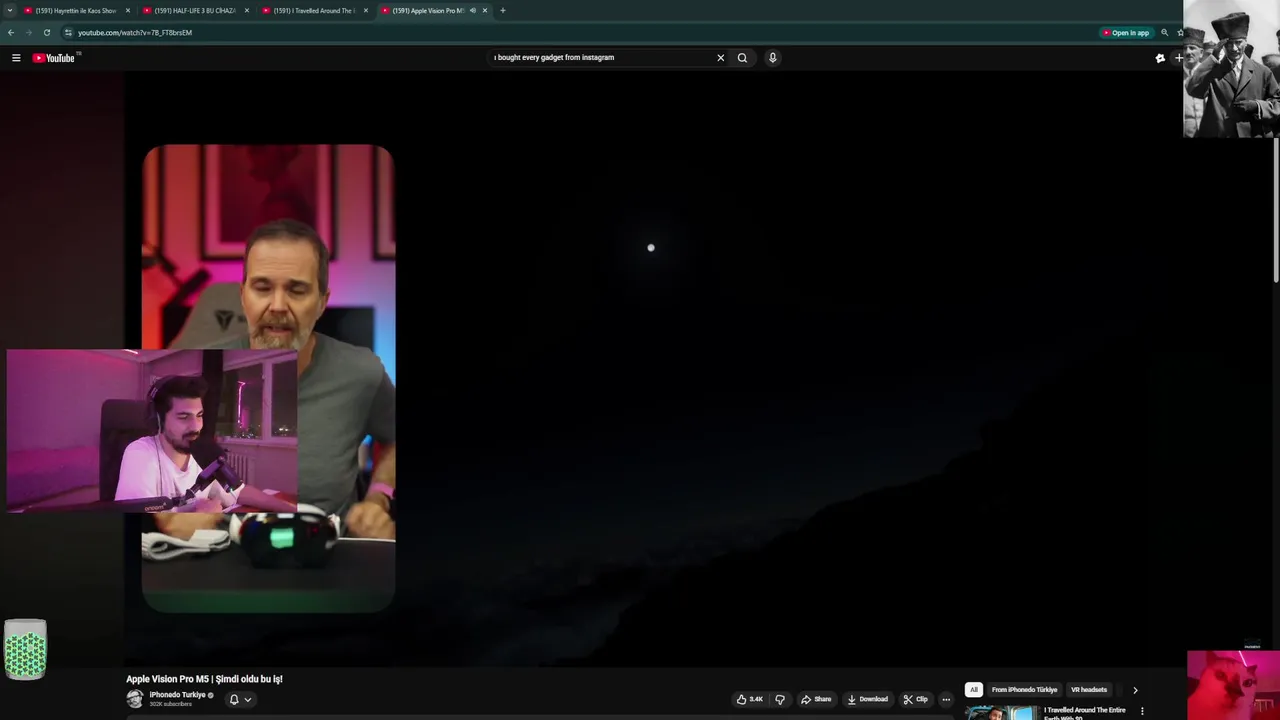Screen dimensions: 1280x720
Task: Go to the YouTube home logo
Action: (54, 58)
